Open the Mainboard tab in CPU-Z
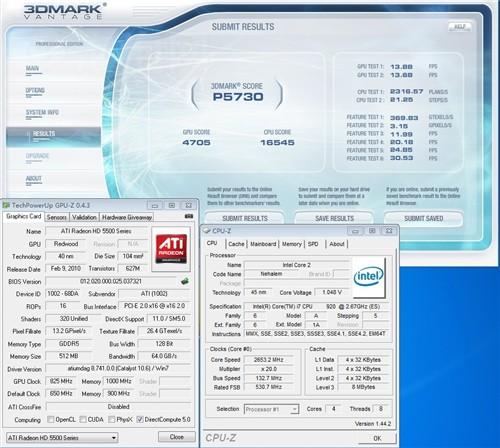The width and height of the screenshot is (500, 448). point(263,244)
